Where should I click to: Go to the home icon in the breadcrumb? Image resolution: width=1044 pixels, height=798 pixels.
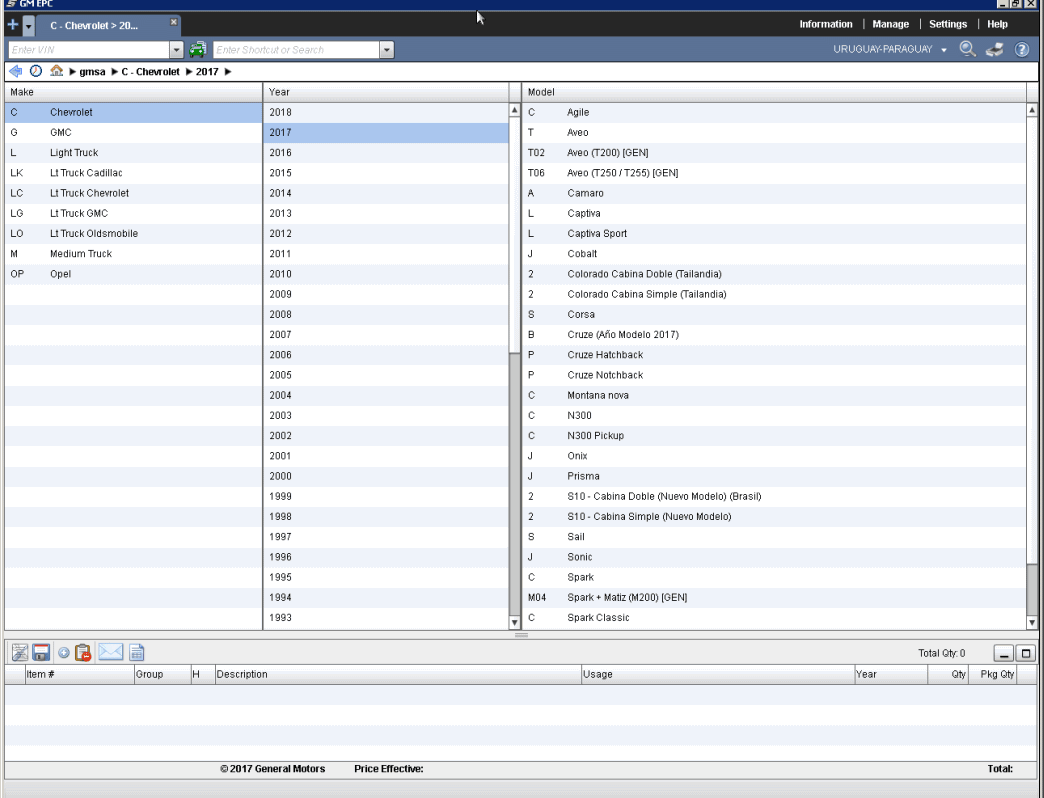coord(57,71)
